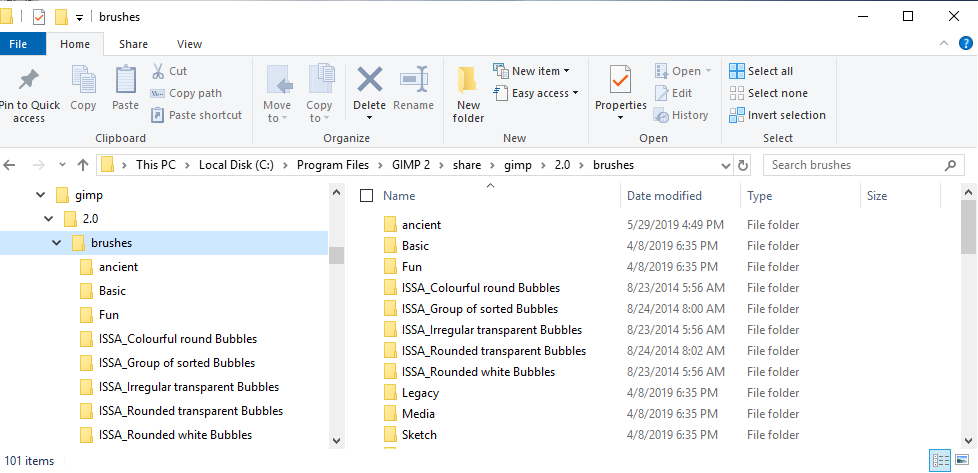Go back with the Back arrow
This screenshot has height=473, width=978.
9,165
